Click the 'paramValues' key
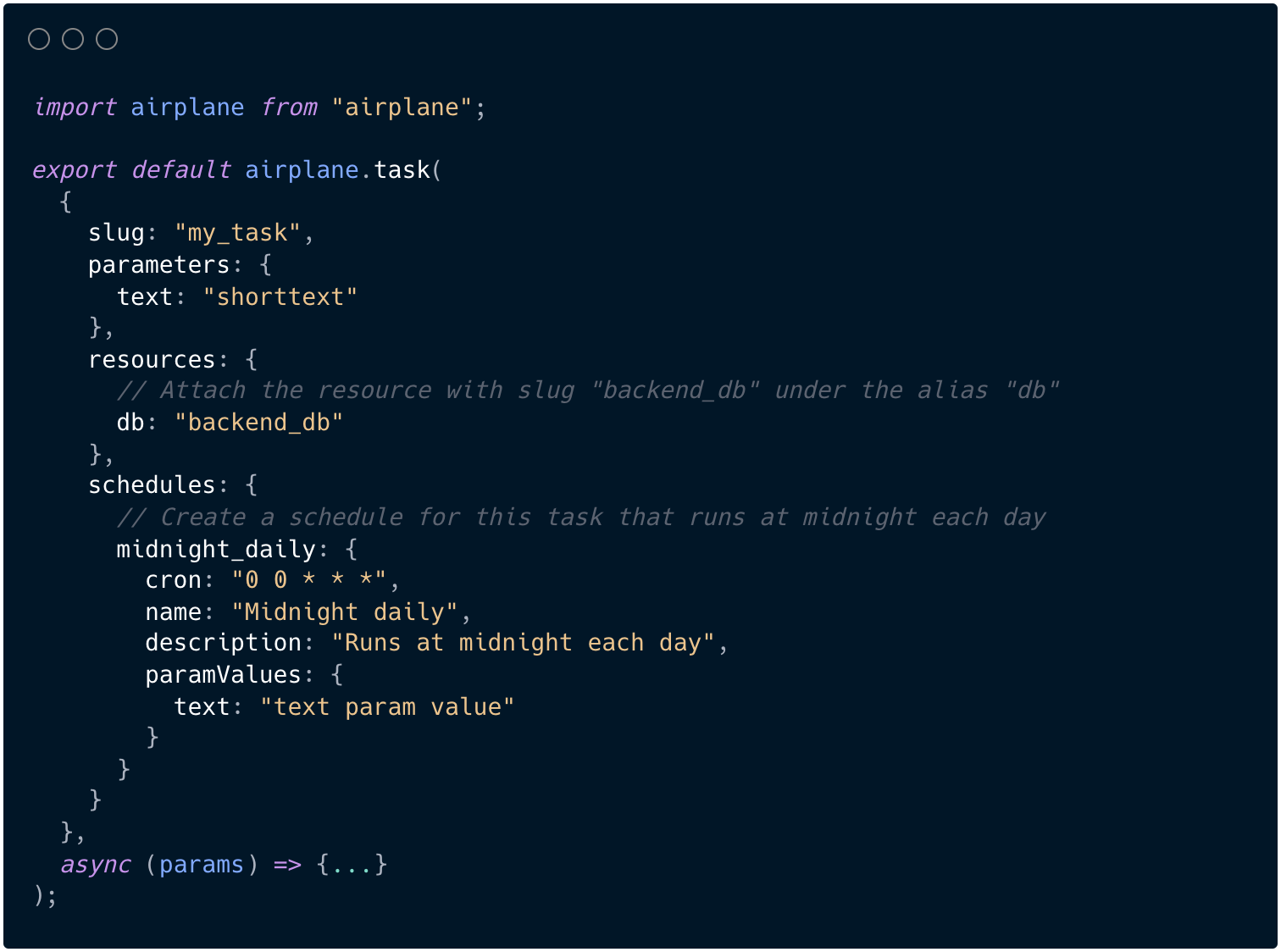 [x=224, y=675]
